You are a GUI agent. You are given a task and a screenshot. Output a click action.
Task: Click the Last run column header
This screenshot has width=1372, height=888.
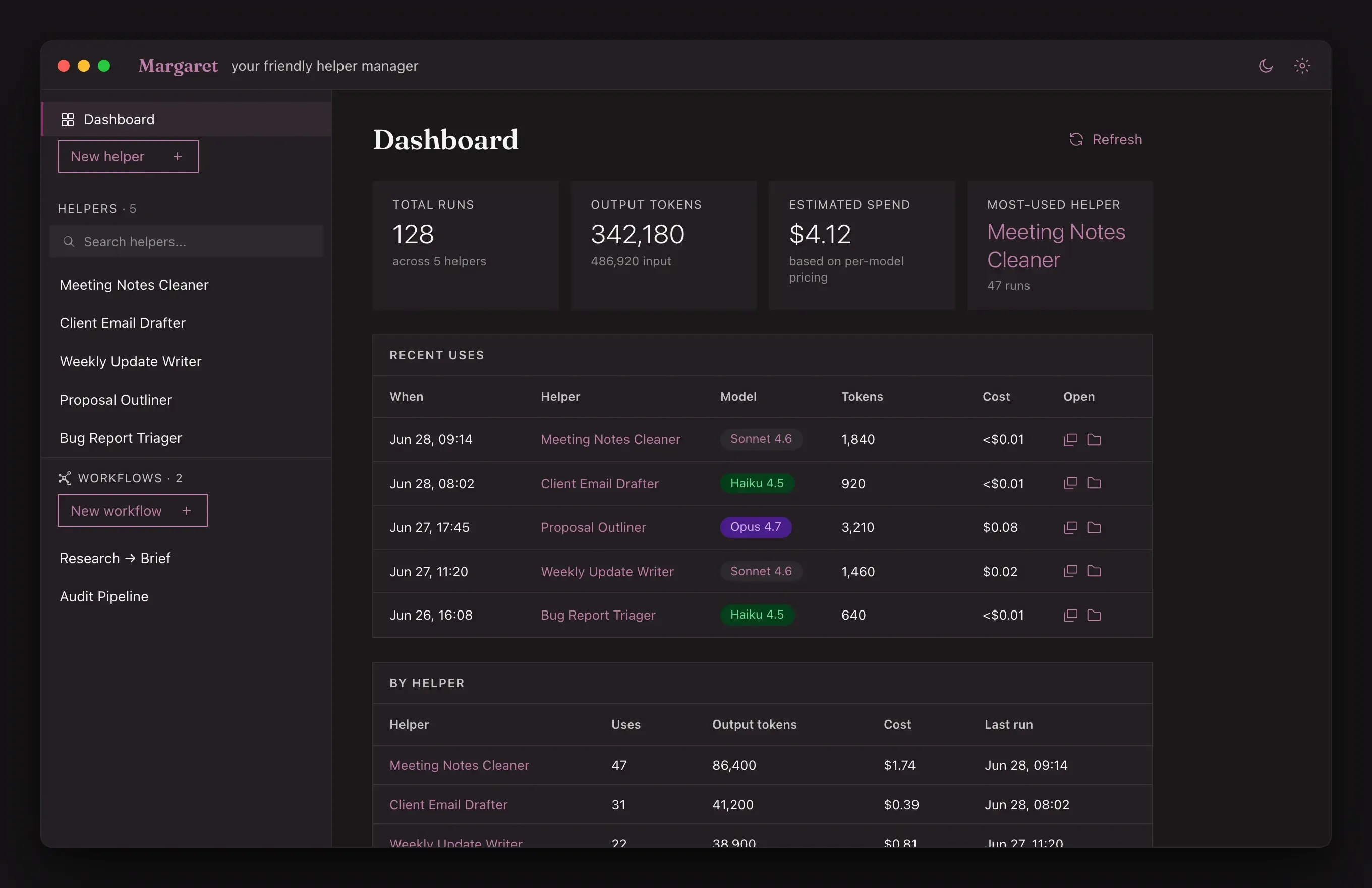[1008, 724]
